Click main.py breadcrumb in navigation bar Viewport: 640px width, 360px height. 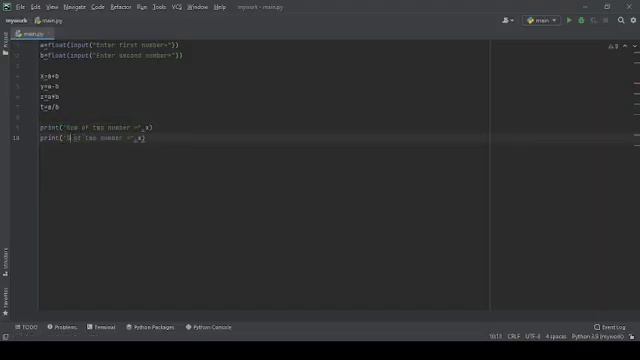point(49,20)
